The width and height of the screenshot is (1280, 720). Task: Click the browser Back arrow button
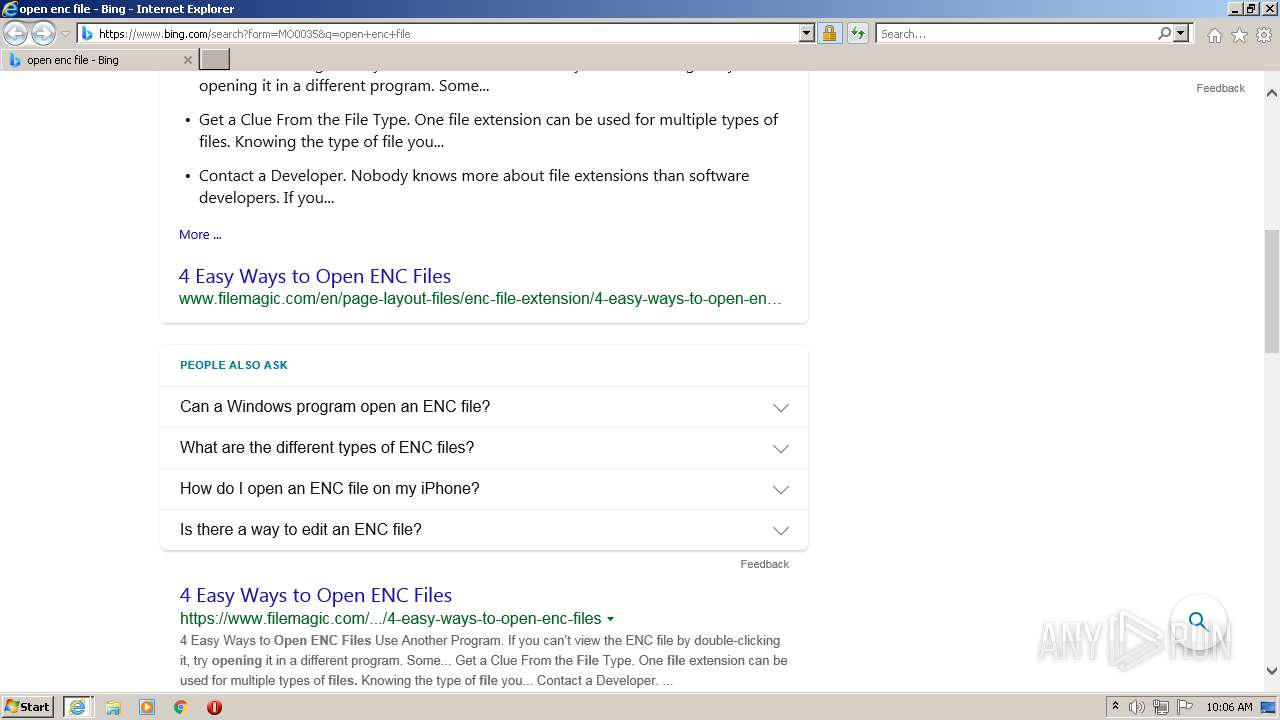point(15,34)
